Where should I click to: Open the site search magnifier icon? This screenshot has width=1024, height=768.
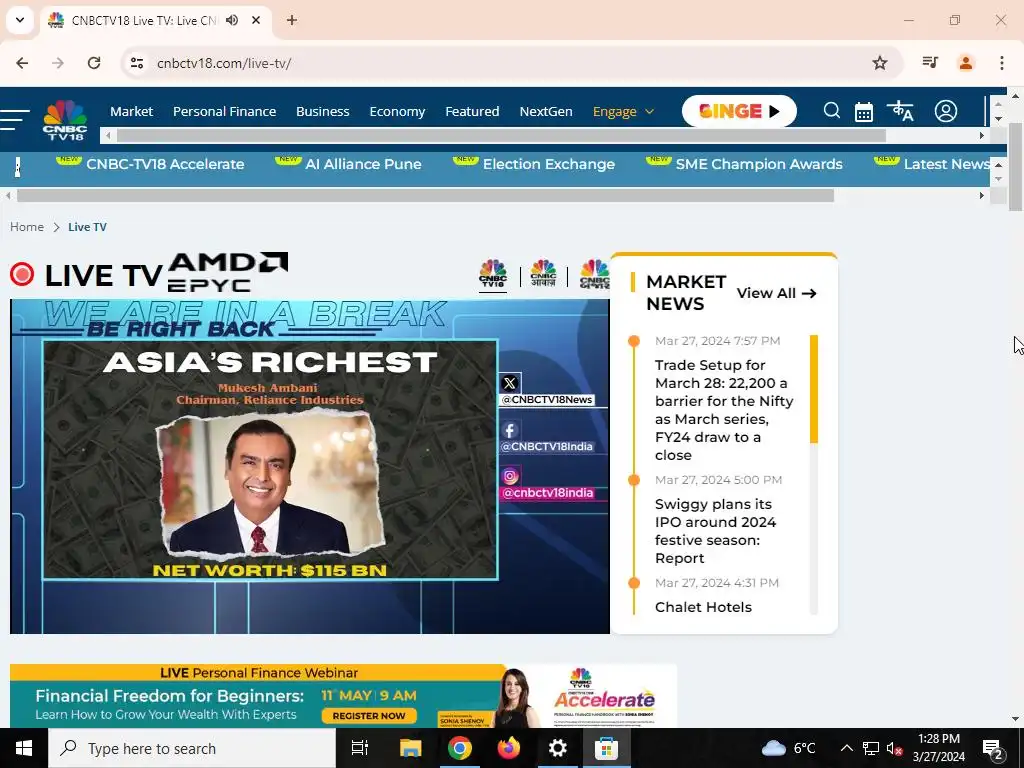coord(831,111)
